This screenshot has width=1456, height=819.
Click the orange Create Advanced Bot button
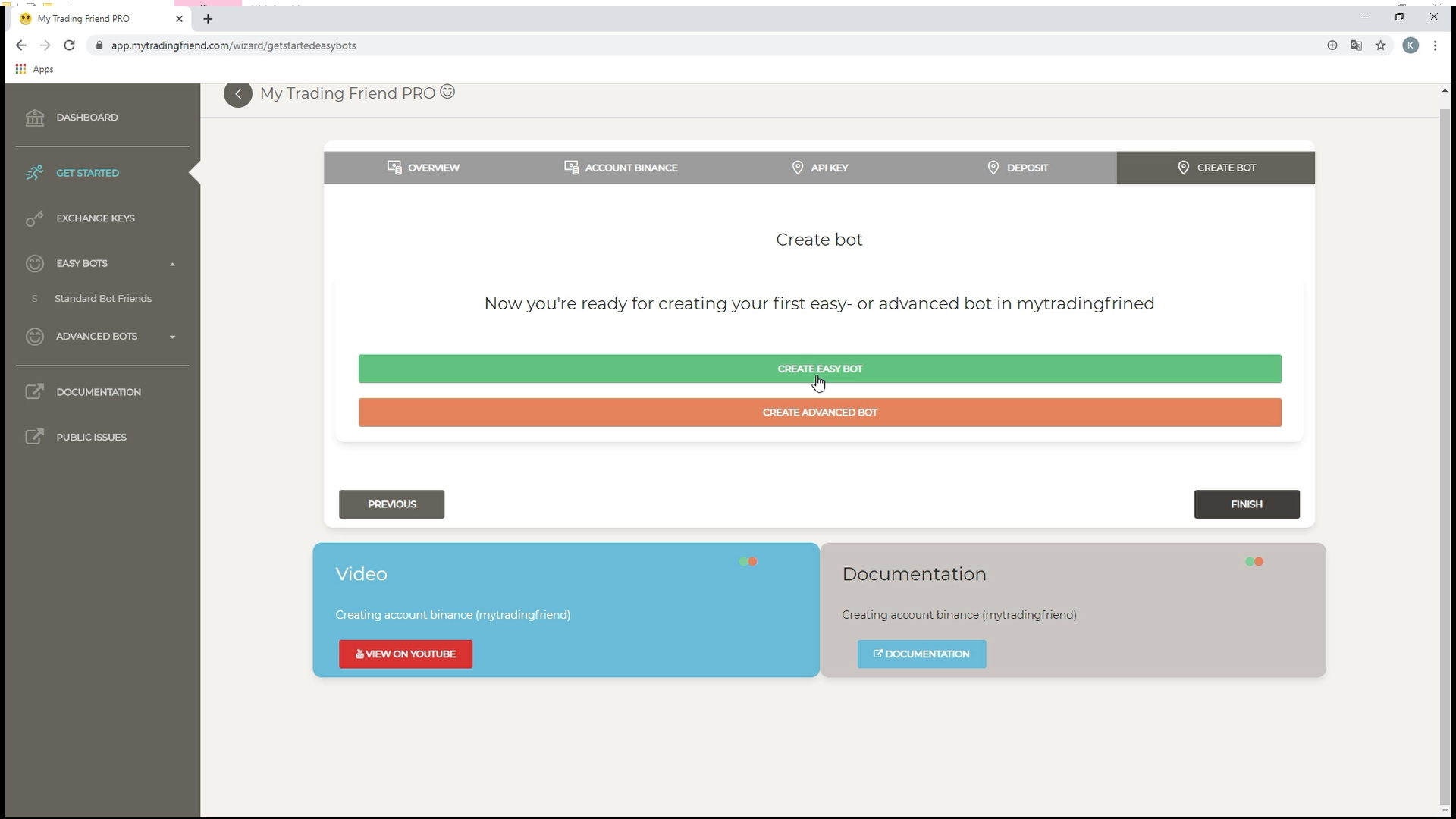tap(820, 413)
